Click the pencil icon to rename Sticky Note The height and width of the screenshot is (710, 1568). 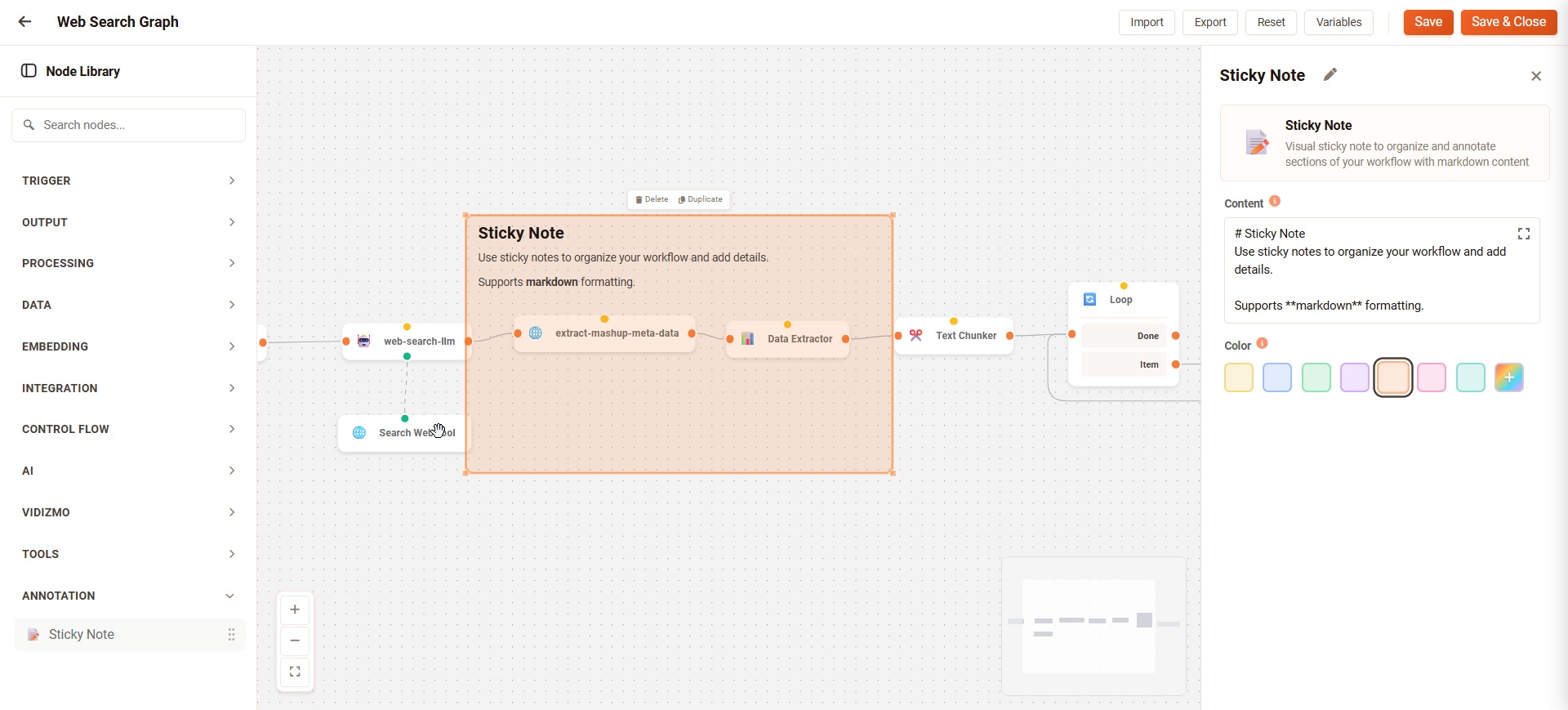[1330, 75]
